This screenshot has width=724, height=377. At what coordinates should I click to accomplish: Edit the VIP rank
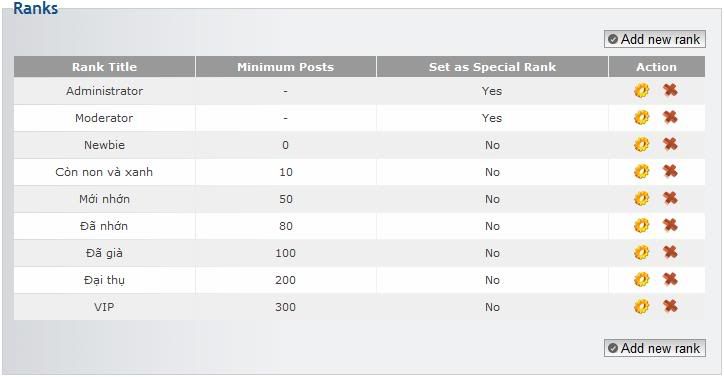click(641, 307)
